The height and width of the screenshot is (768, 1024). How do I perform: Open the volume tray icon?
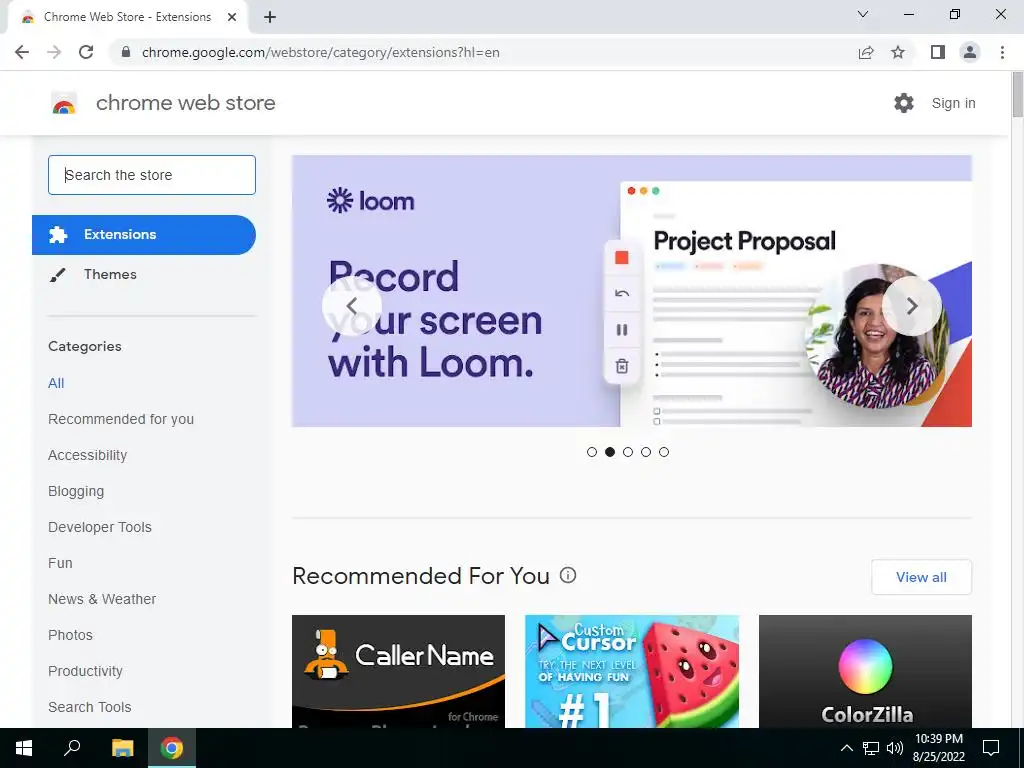tap(895, 748)
